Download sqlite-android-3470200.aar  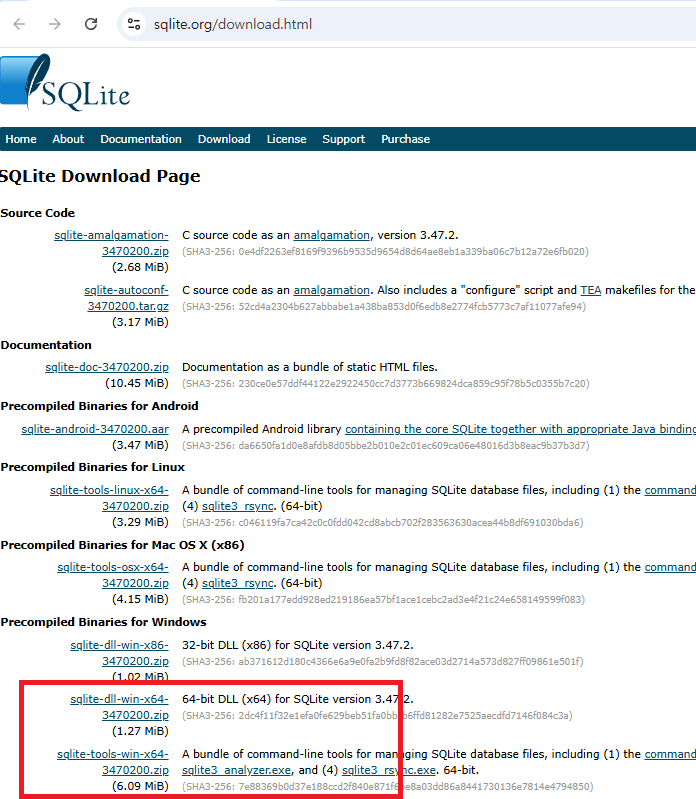pyautogui.click(x=95, y=429)
